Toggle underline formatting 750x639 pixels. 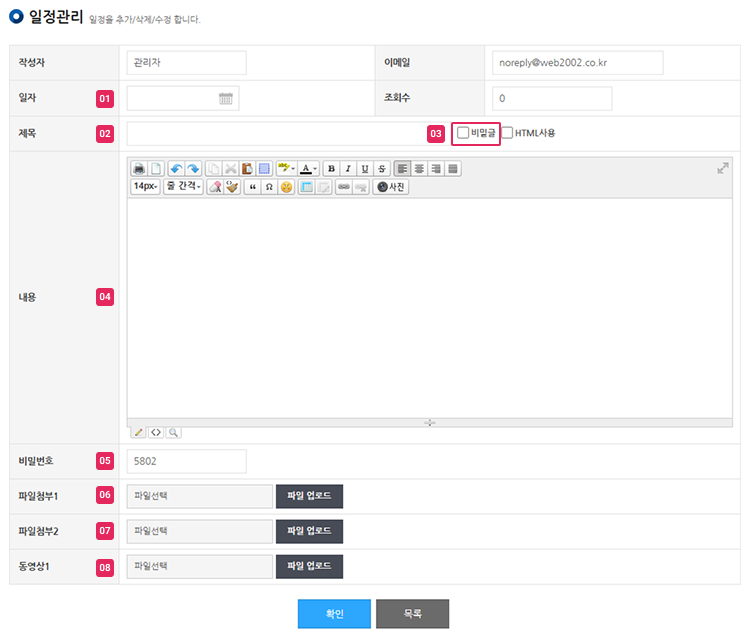tap(365, 169)
